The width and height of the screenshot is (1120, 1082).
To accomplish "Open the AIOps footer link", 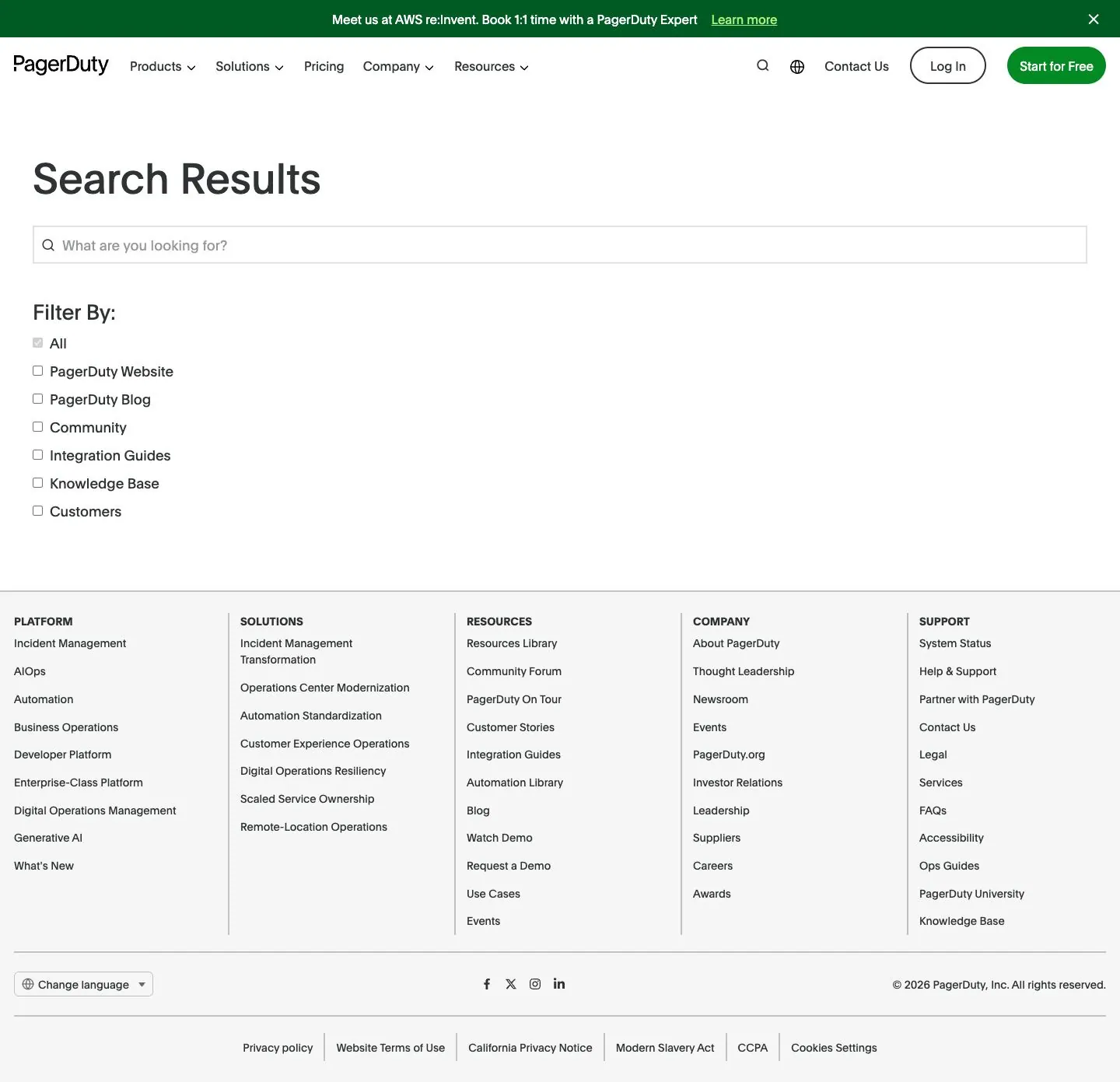I will pos(30,671).
